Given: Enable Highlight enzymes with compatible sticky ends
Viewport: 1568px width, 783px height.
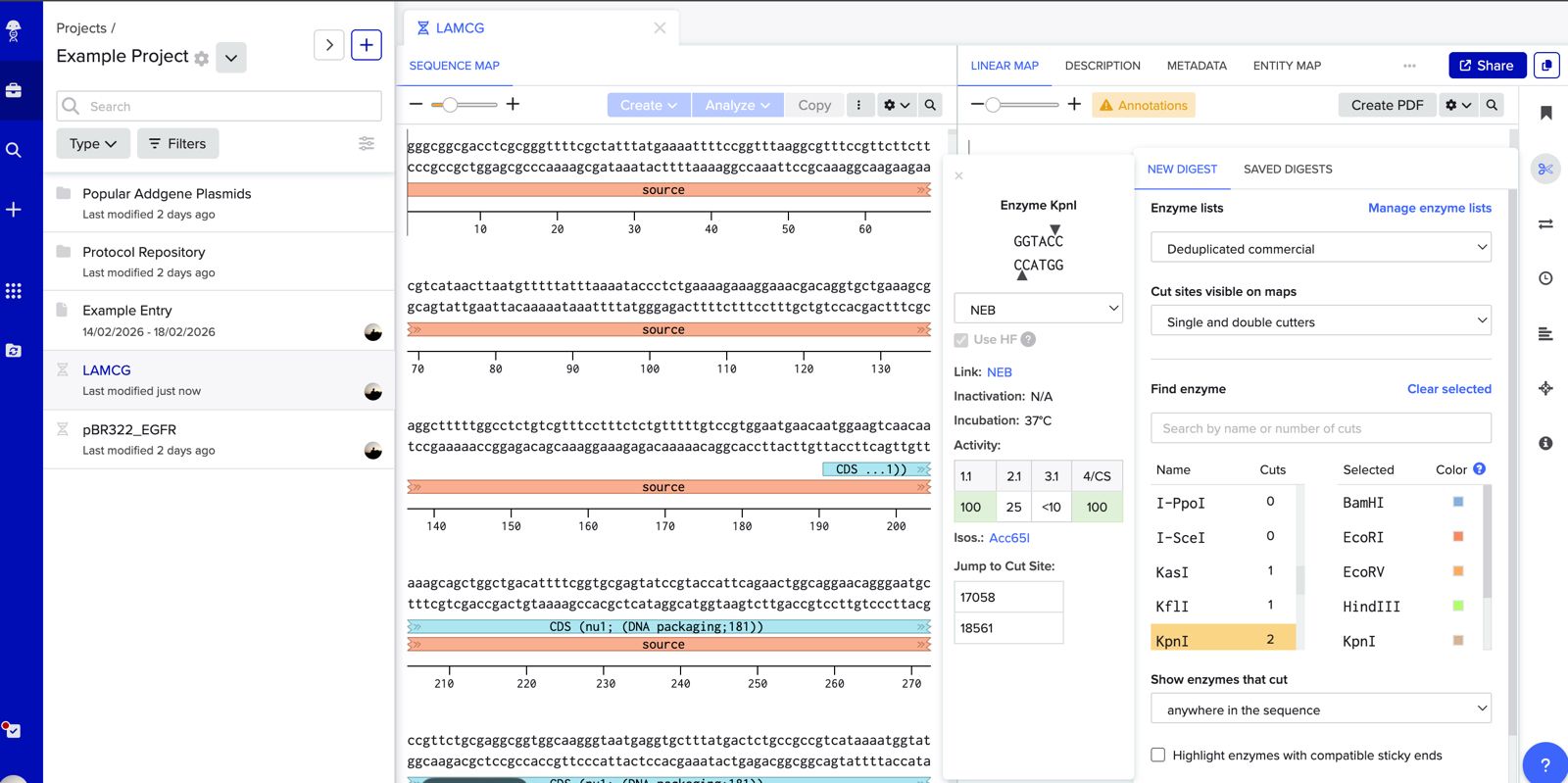Looking at the screenshot, I should (1158, 755).
